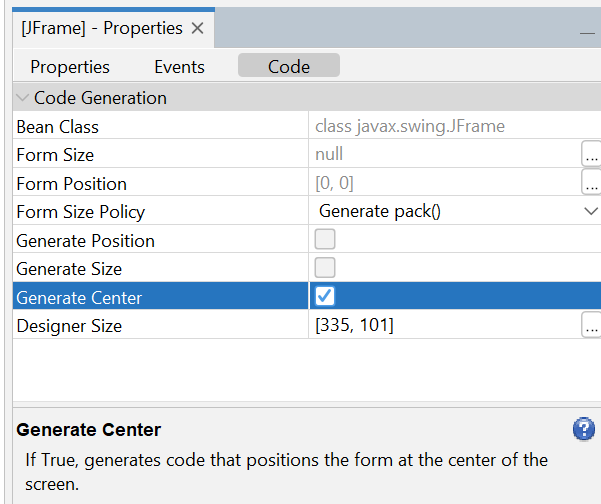This screenshot has height=504, width=601.
Task: Open the Form Size editor ellipsis button
Action: [591, 153]
